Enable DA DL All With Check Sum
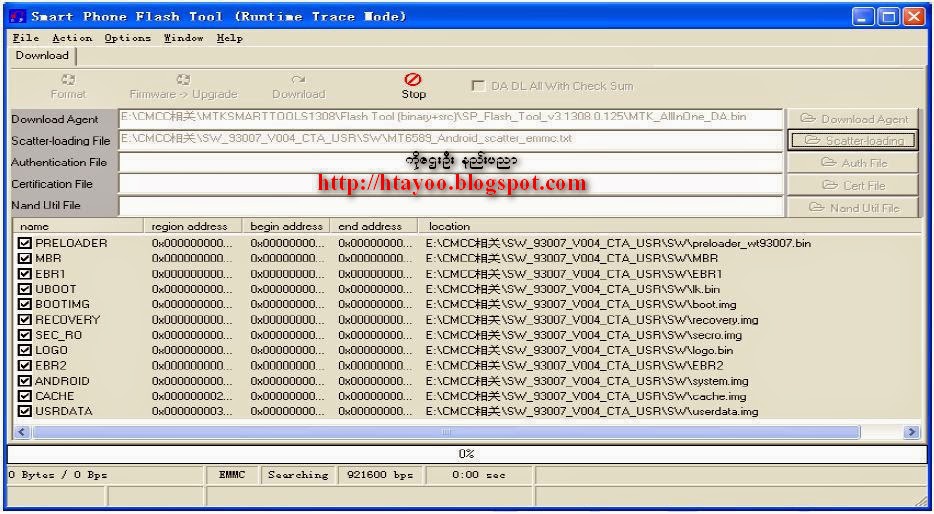This screenshot has width=934, height=514. click(477, 86)
